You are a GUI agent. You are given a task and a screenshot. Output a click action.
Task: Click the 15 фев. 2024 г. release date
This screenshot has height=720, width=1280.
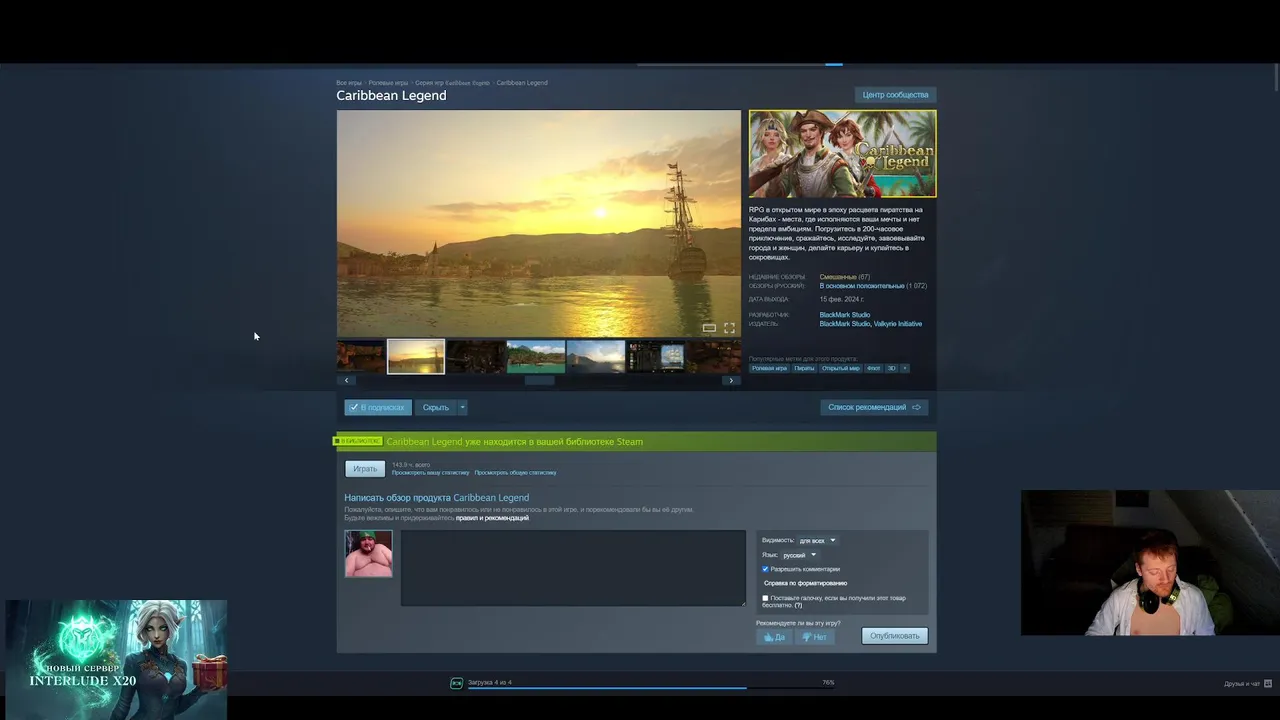(x=842, y=299)
